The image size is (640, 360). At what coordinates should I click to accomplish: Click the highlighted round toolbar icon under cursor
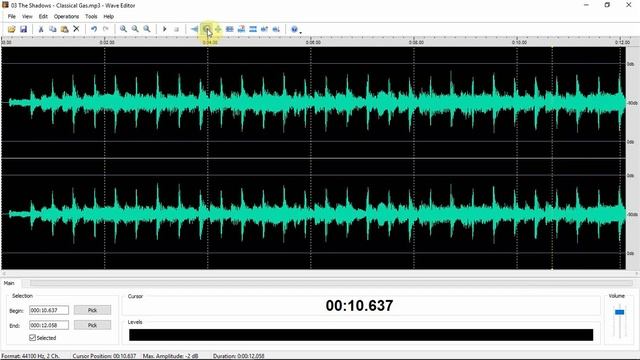coord(207,29)
